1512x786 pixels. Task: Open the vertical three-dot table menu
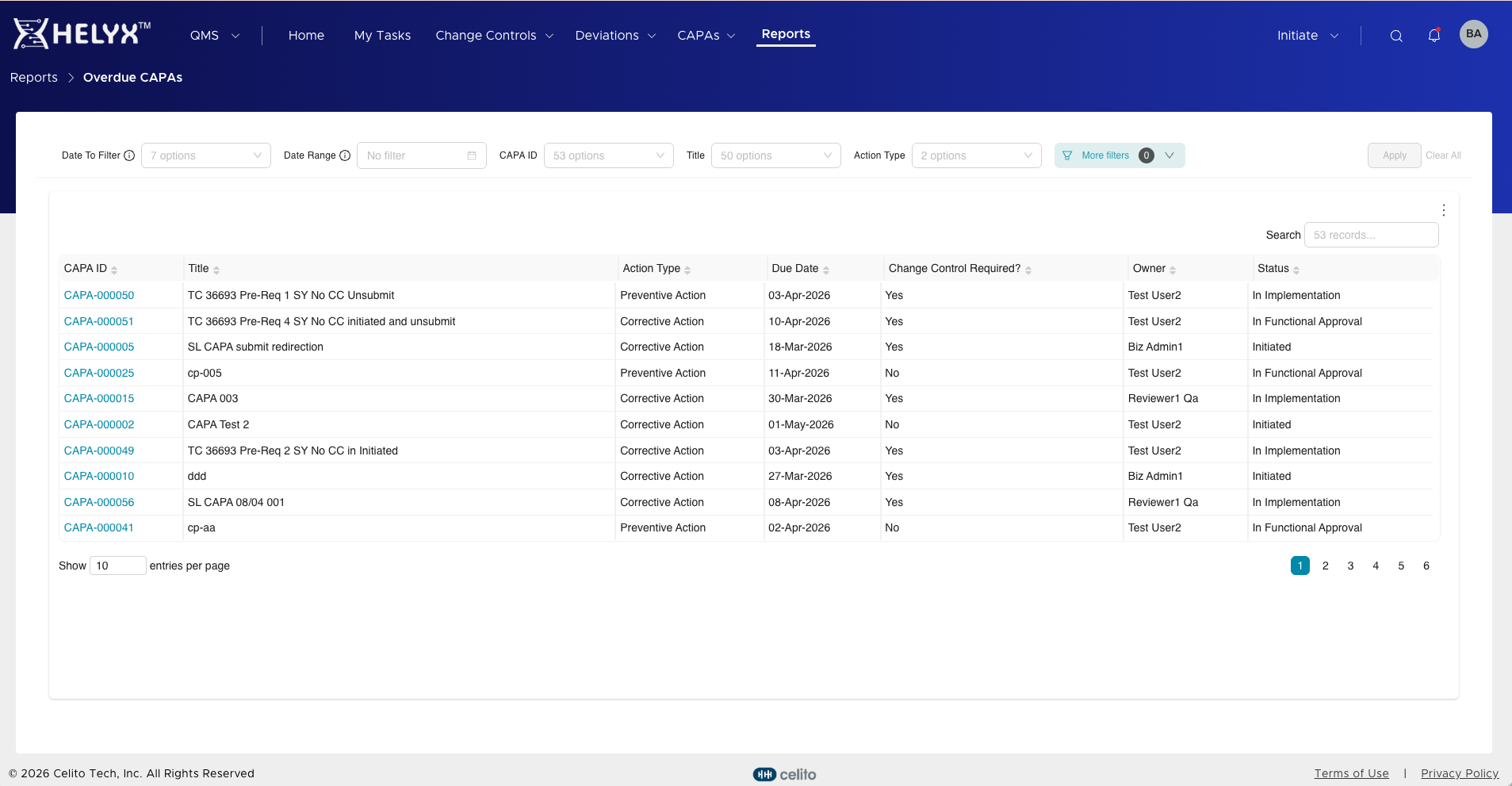pyautogui.click(x=1444, y=210)
